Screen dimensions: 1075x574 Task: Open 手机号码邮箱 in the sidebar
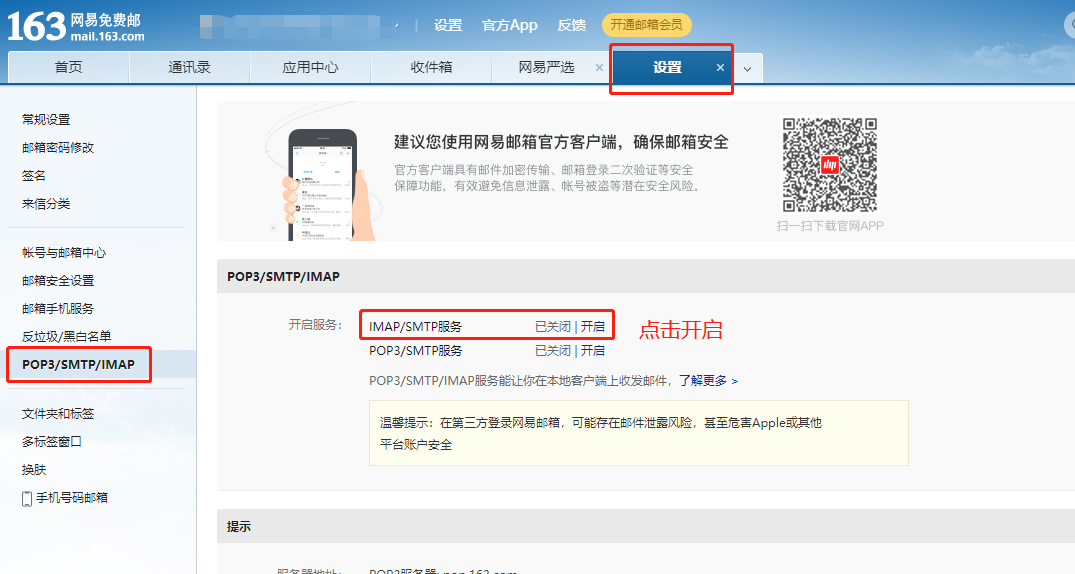click(72, 498)
